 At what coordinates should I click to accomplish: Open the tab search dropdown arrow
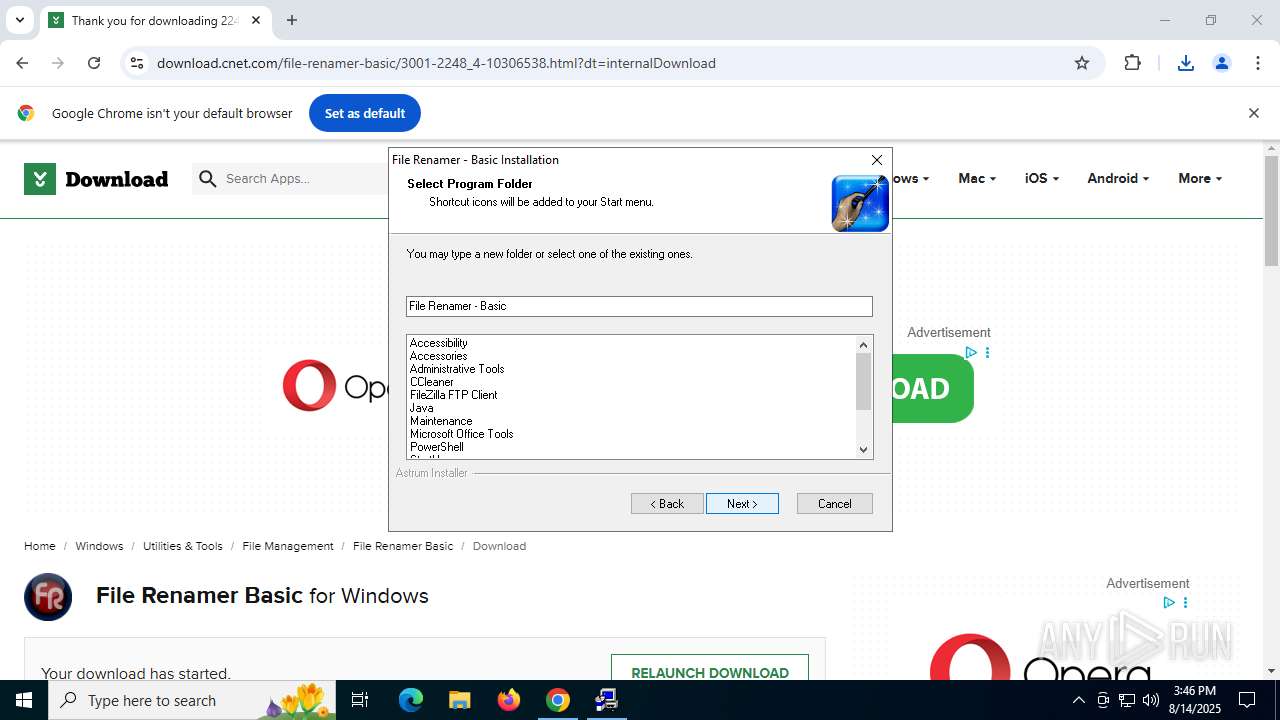tap(19, 20)
